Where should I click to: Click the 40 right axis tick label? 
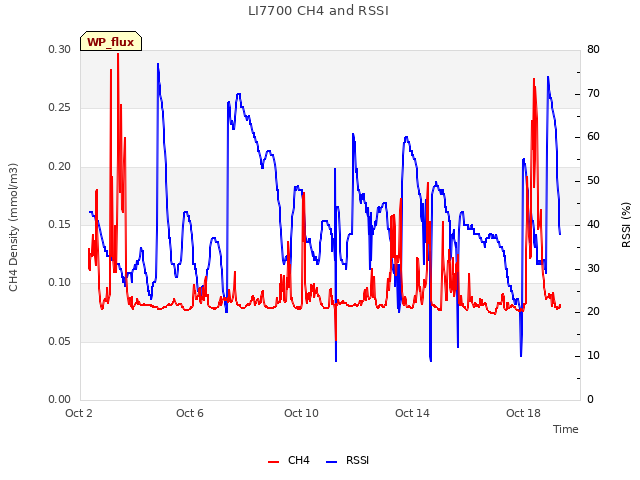[593, 224]
